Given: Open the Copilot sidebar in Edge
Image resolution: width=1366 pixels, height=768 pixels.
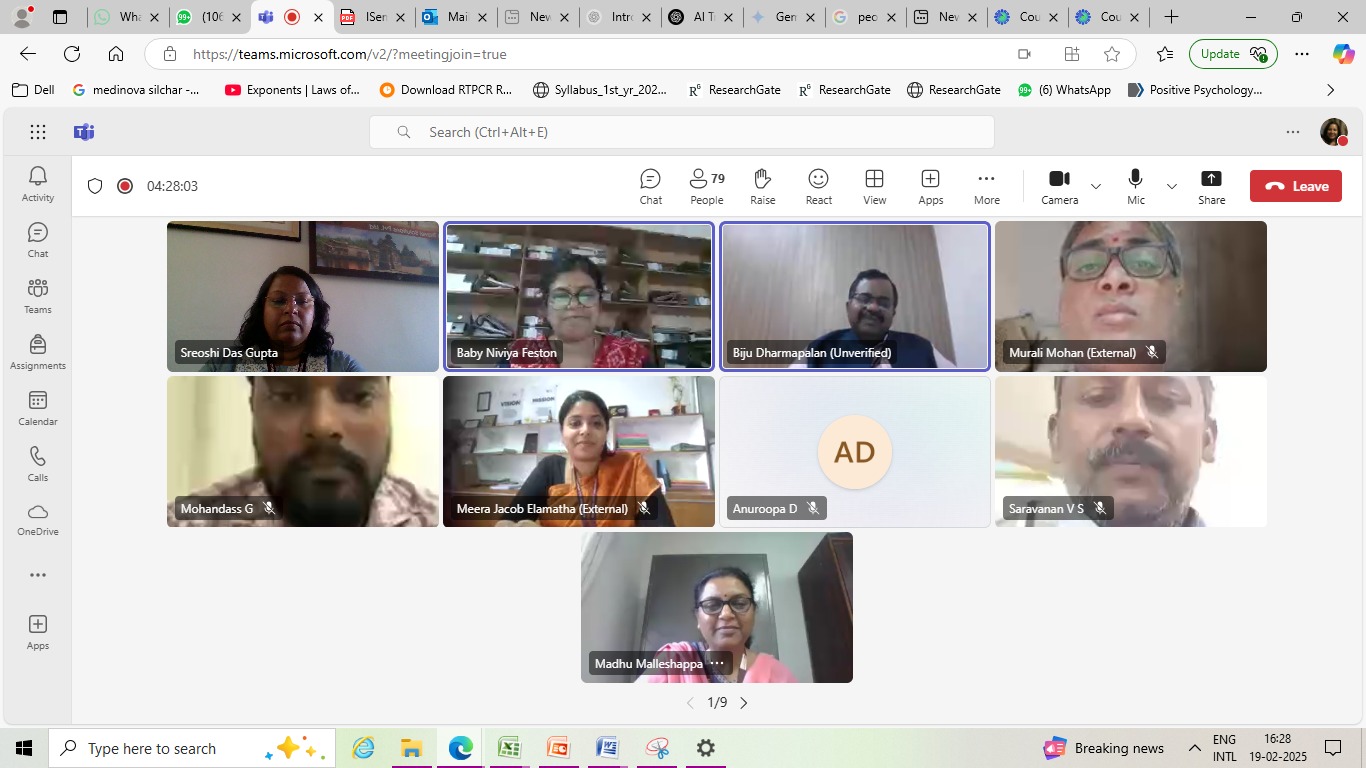Looking at the screenshot, I should pos(1344,54).
